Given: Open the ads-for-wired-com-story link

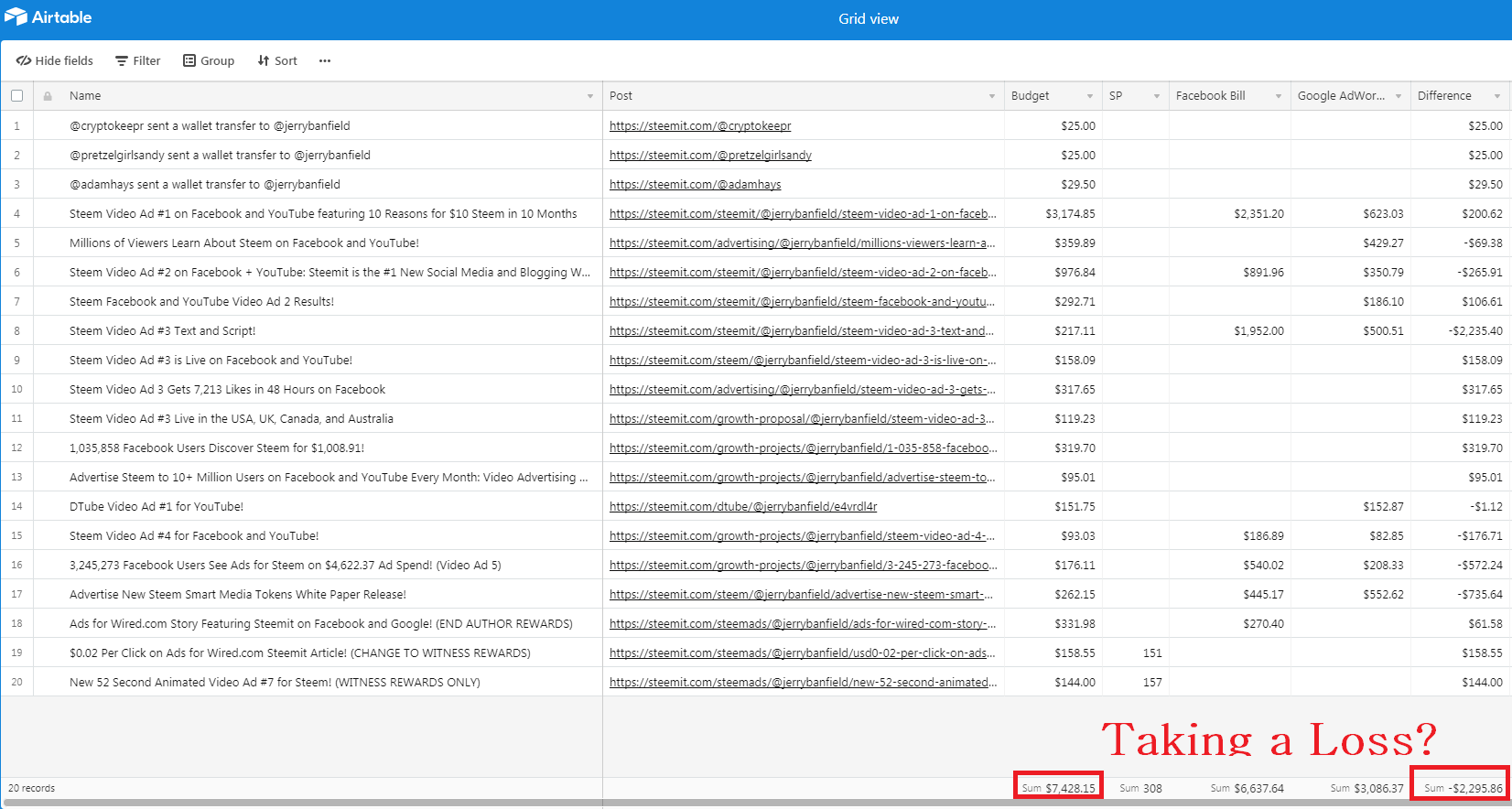Looking at the screenshot, I should (803, 623).
